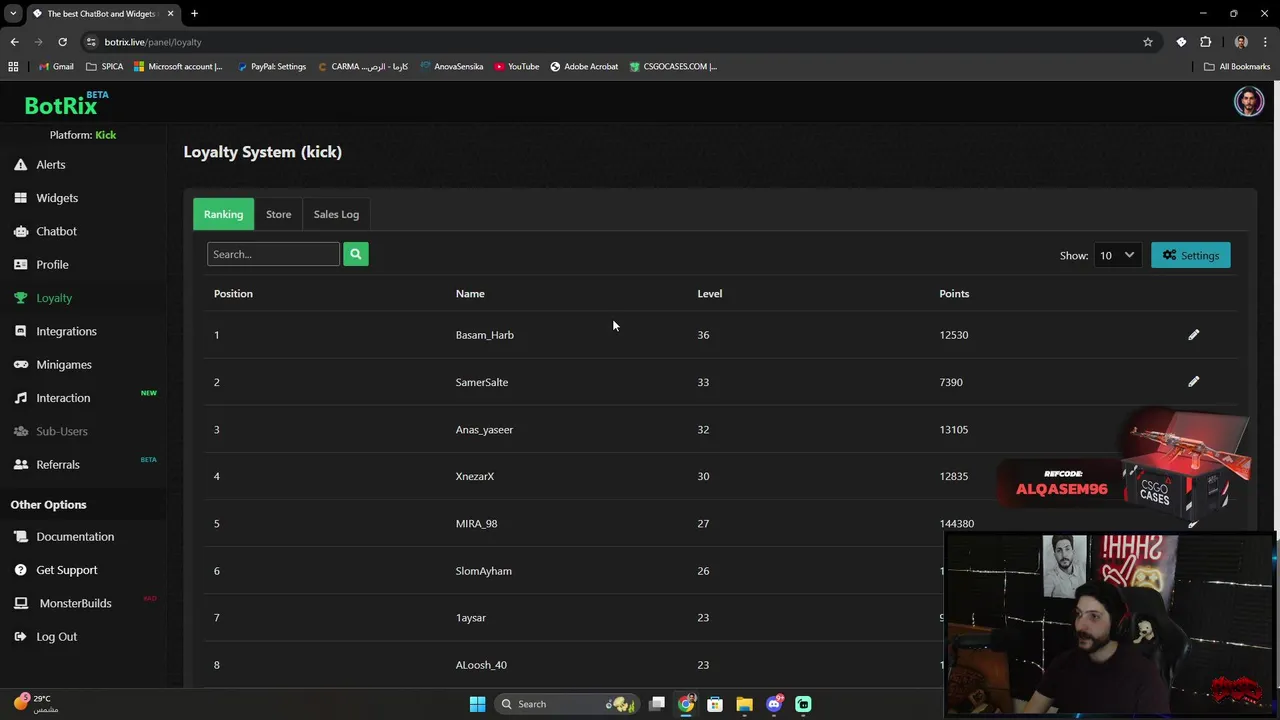
Task: Open File Explorer from the taskbar
Action: 744,704
